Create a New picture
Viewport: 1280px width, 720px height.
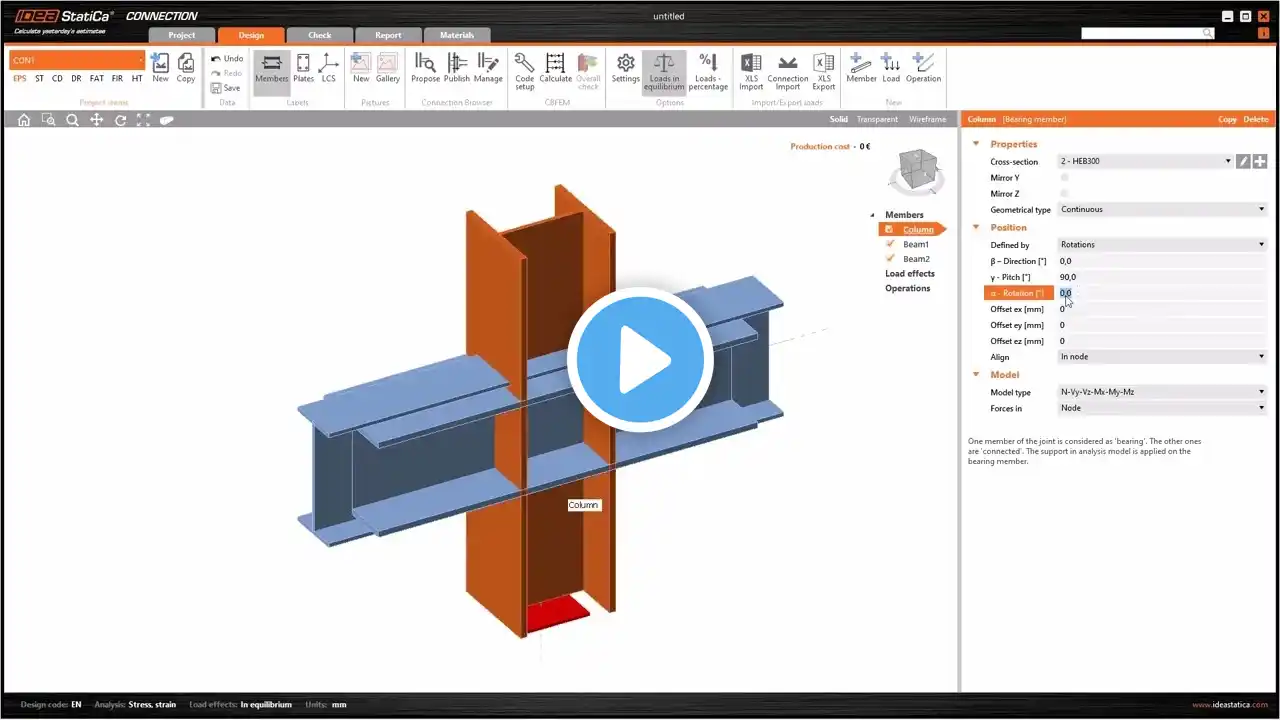pos(361,67)
